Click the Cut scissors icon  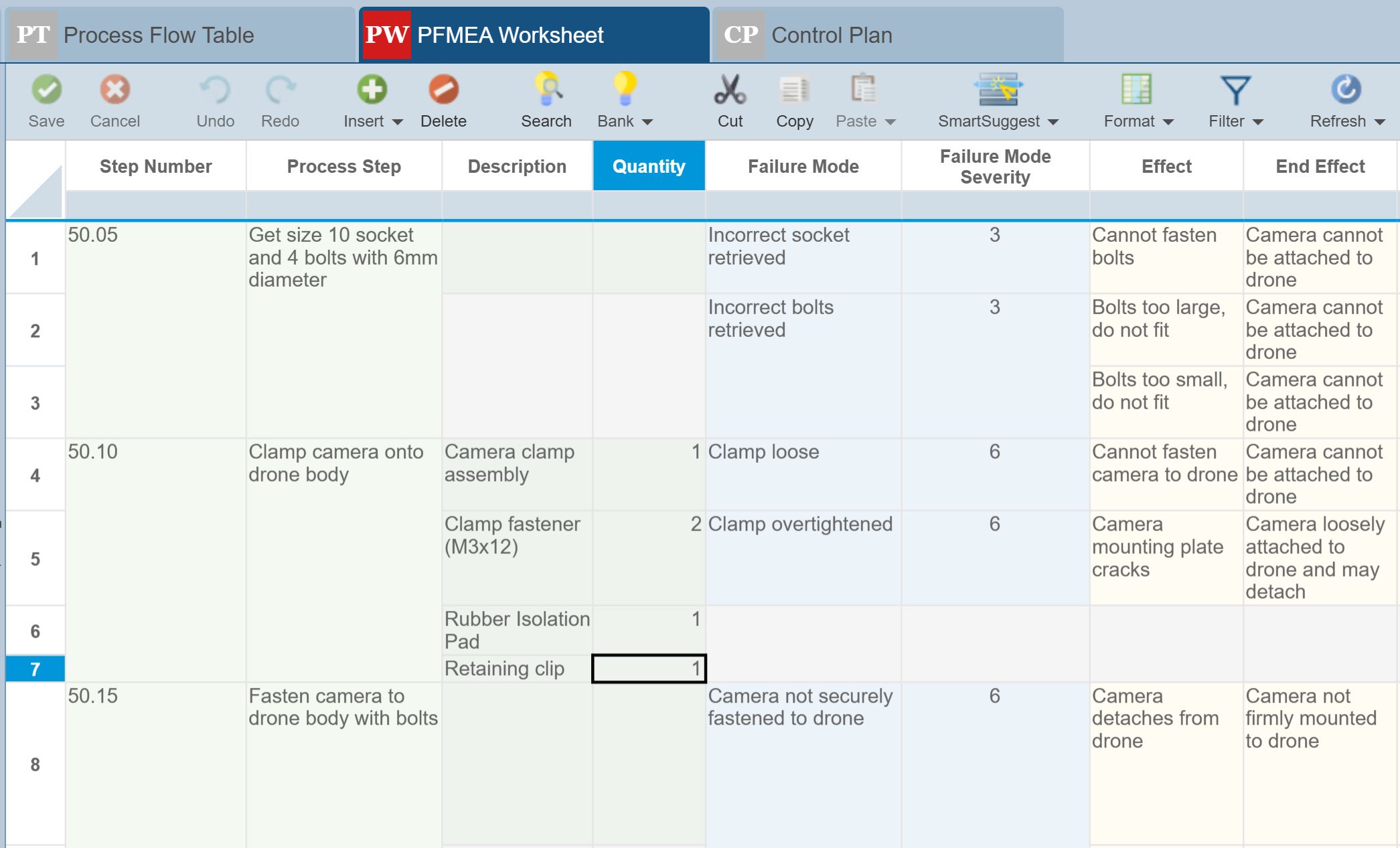pyautogui.click(x=730, y=90)
